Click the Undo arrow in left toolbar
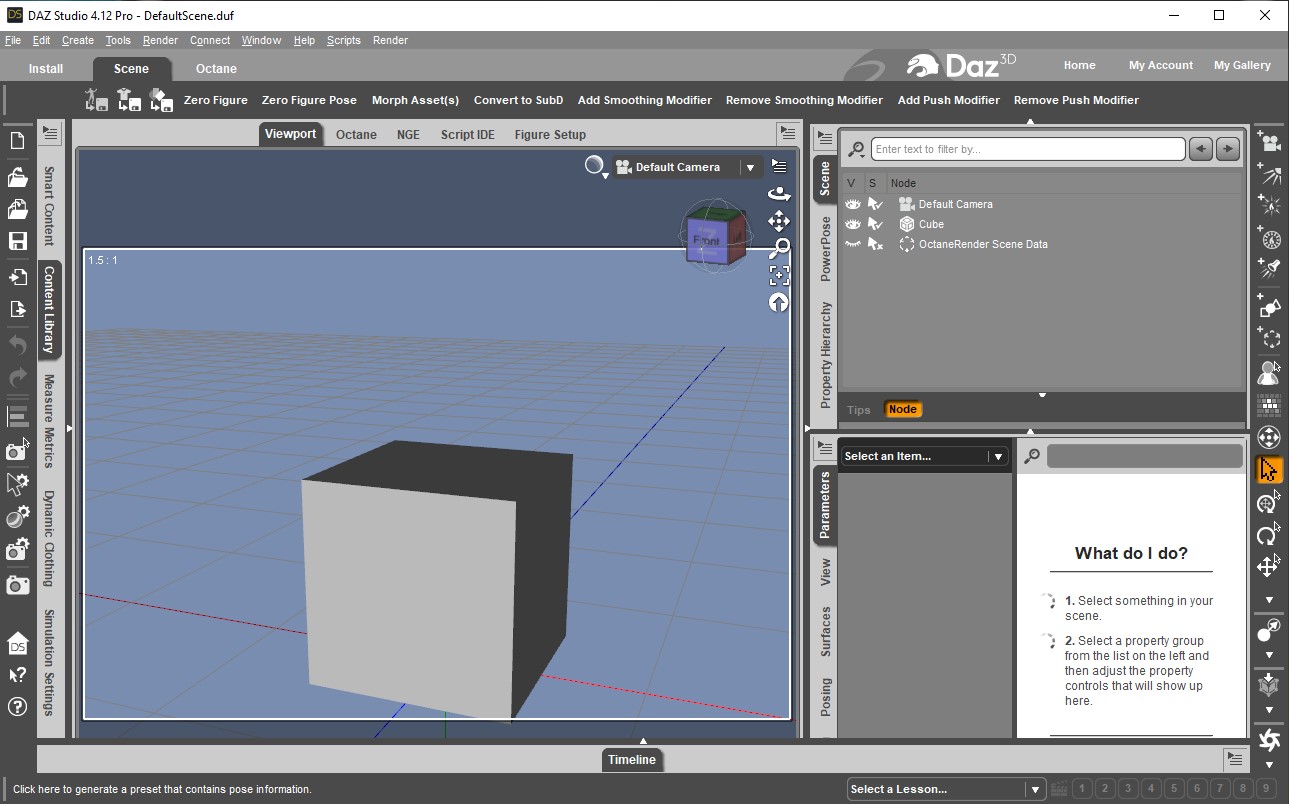Screen dimensions: 1289x804 [x=17, y=344]
